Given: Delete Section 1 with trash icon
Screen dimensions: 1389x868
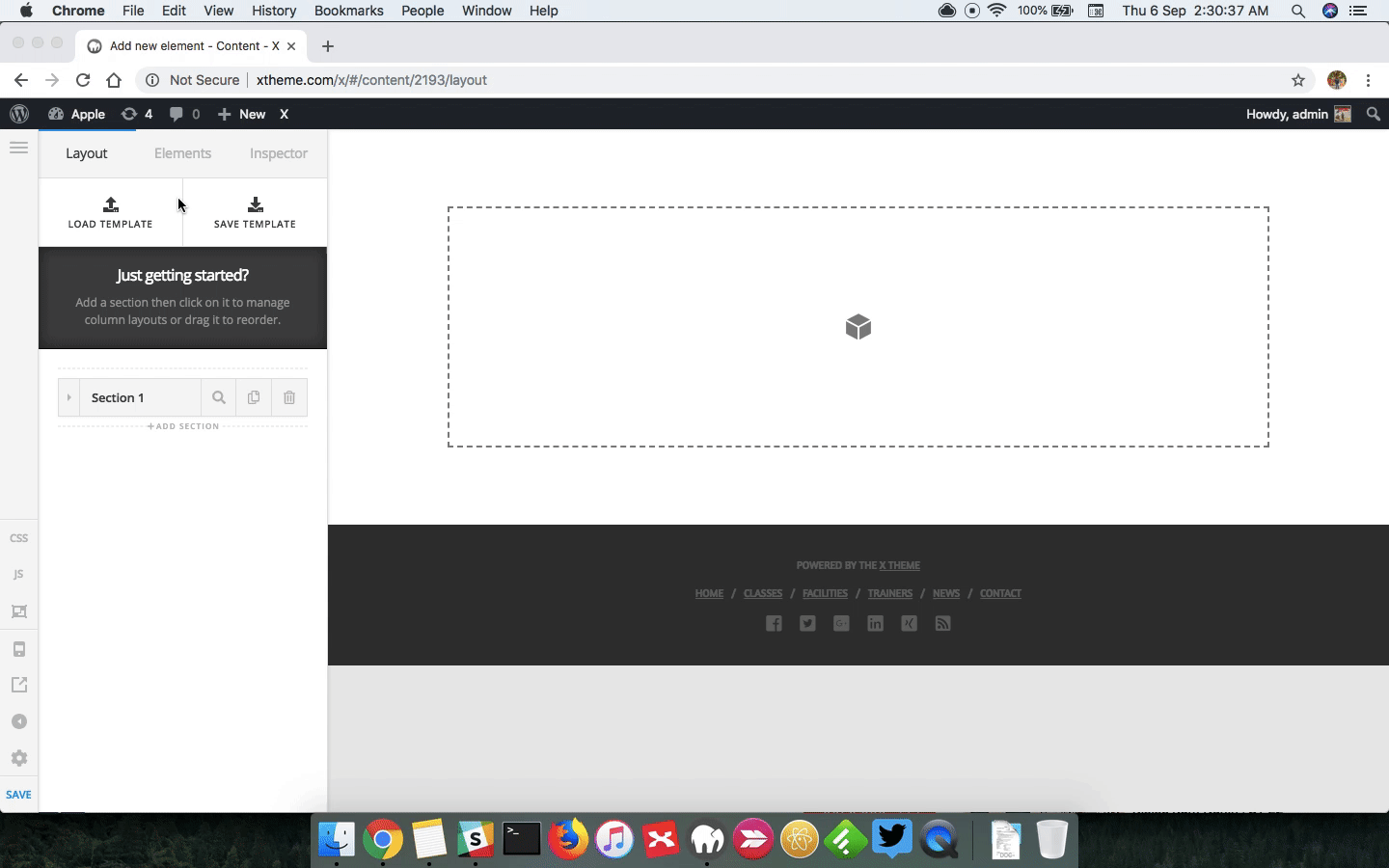Looking at the screenshot, I should [289, 397].
